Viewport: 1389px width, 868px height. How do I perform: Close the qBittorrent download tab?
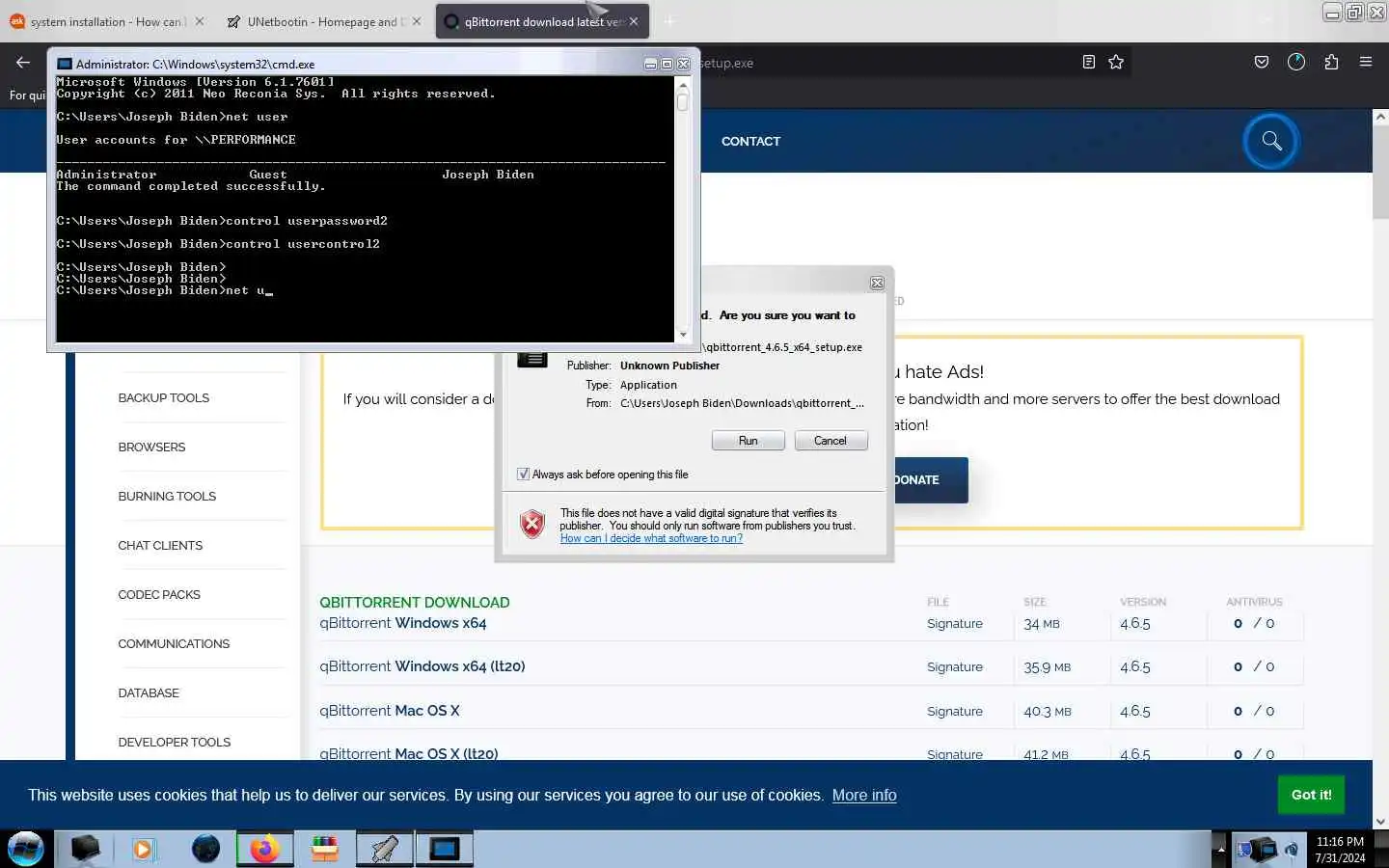(x=634, y=21)
